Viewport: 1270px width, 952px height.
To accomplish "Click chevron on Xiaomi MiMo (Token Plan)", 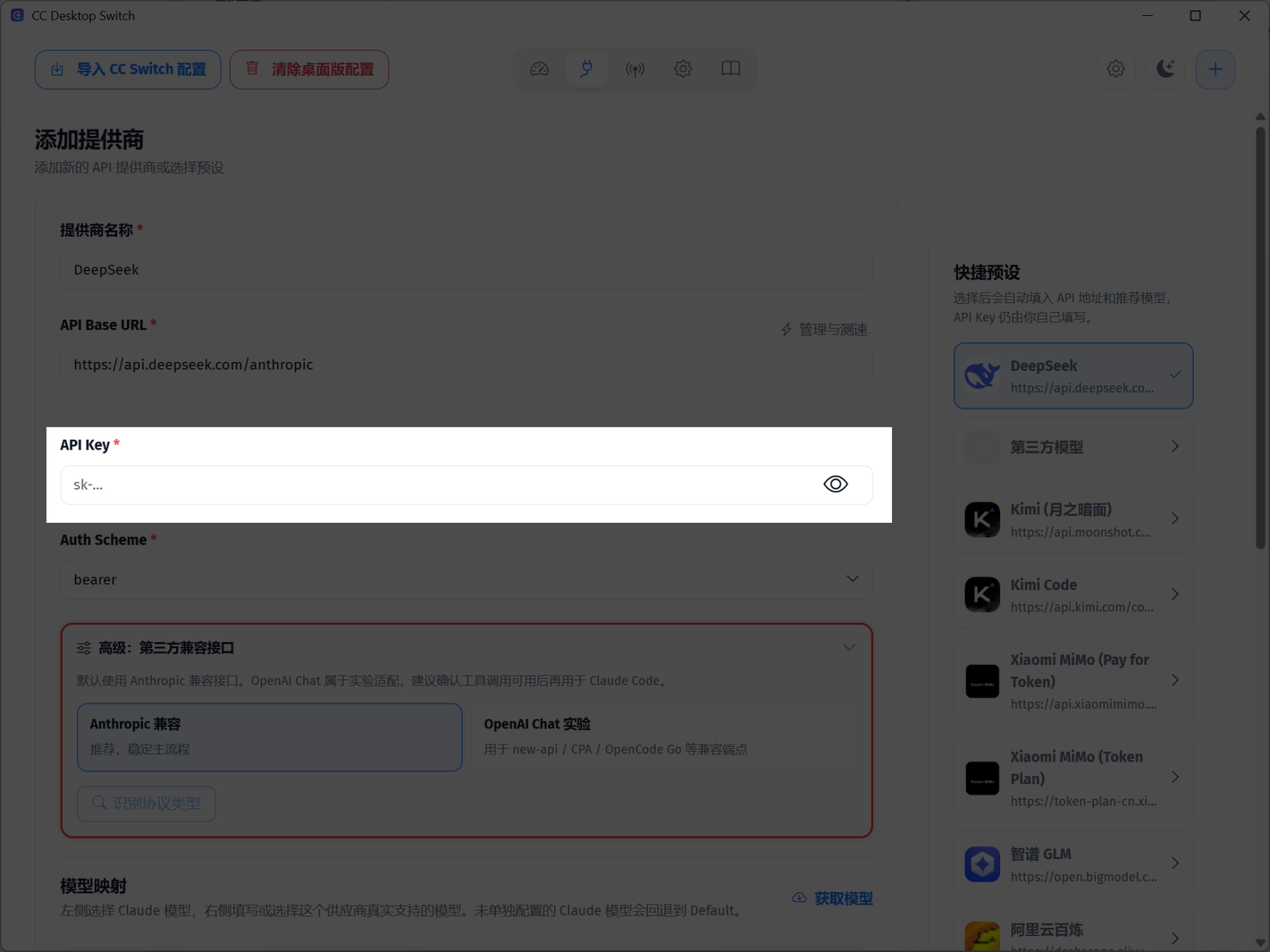I will tap(1175, 777).
